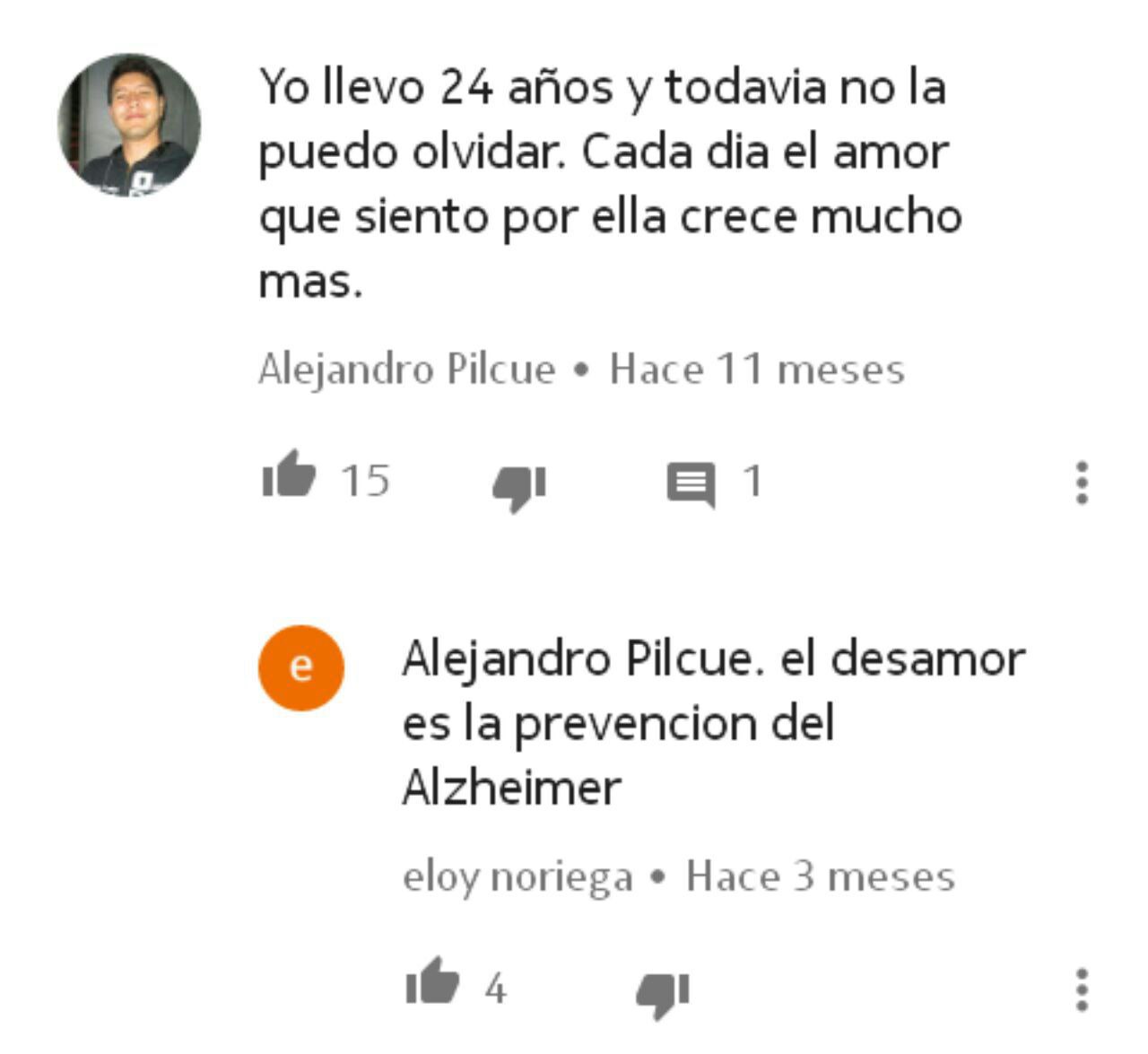
Task: Like Alejandro Pilcue's comment with thumbs up
Action: [289, 474]
